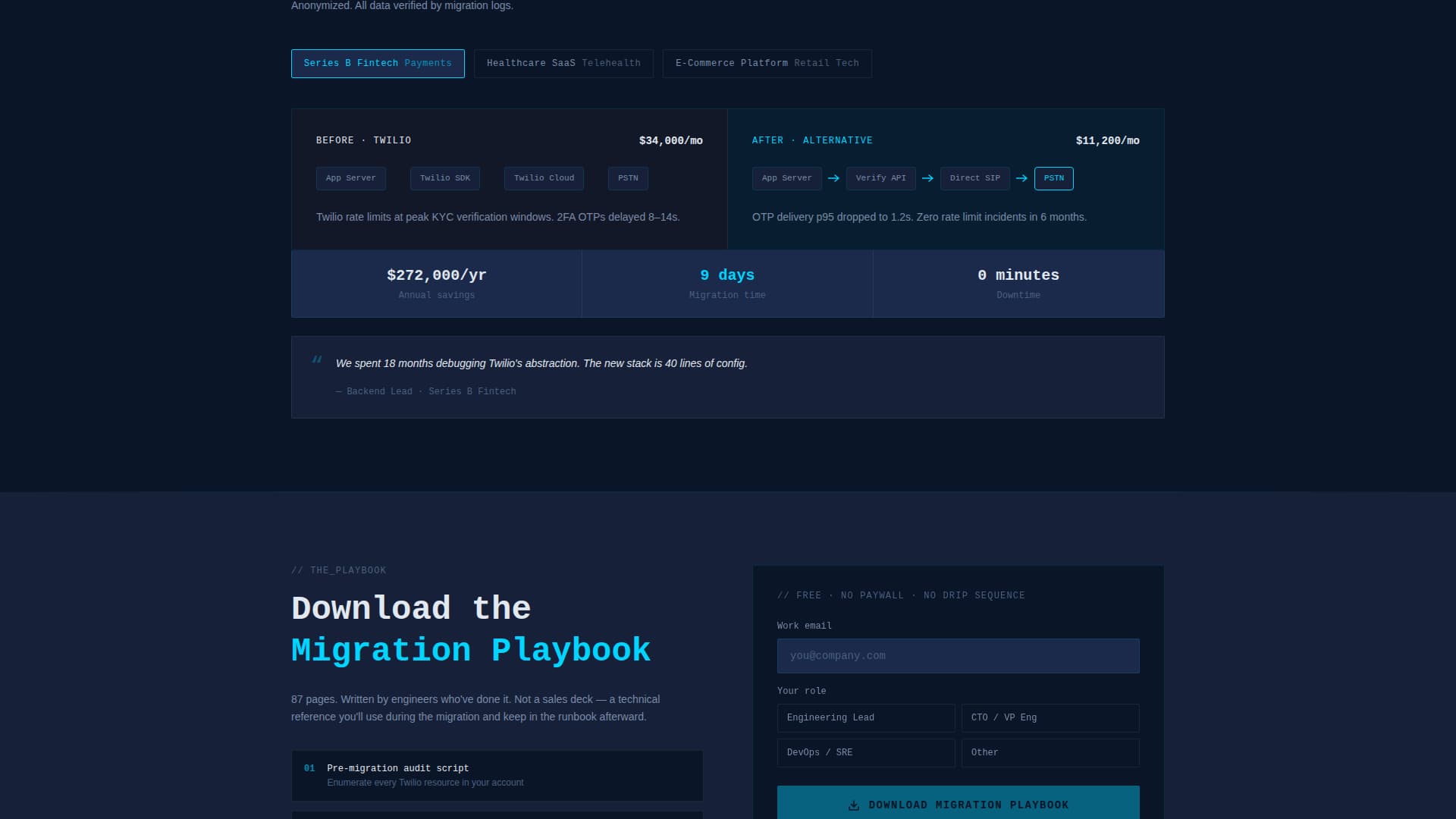Viewport: 1456px width, 819px height.
Task: Switch to the Healthcare SaaS Telehealth tab
Action: (563, 63)
